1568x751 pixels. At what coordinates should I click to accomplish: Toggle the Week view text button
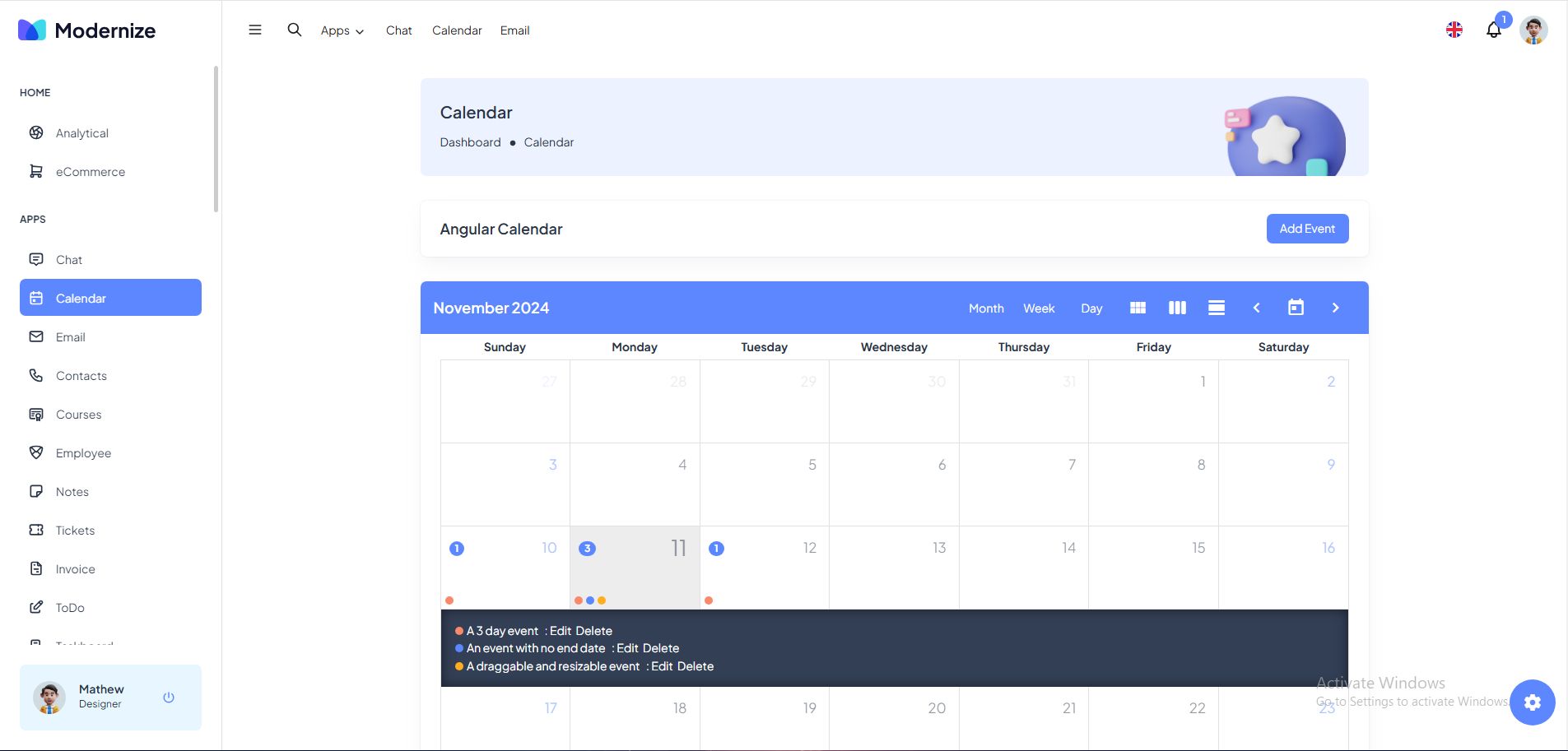(x=1039, y=308)
